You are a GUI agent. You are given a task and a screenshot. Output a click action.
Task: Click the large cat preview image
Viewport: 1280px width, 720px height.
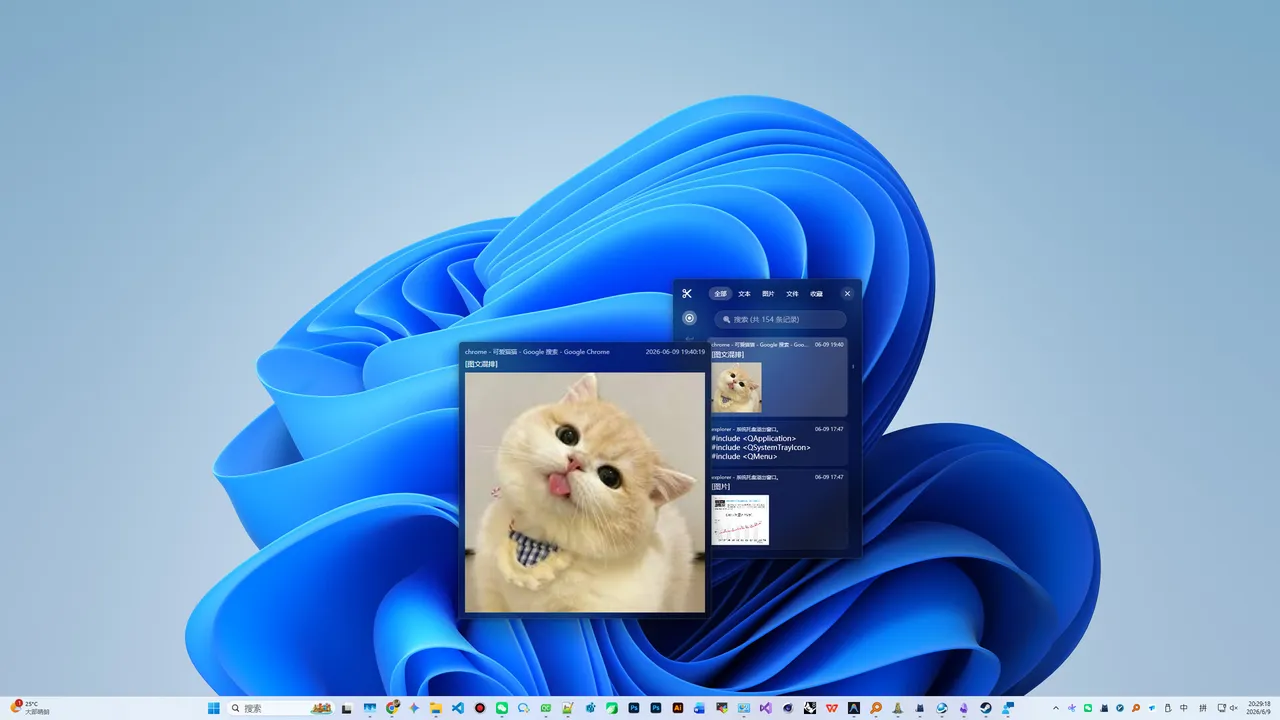[x=585, y=492]
